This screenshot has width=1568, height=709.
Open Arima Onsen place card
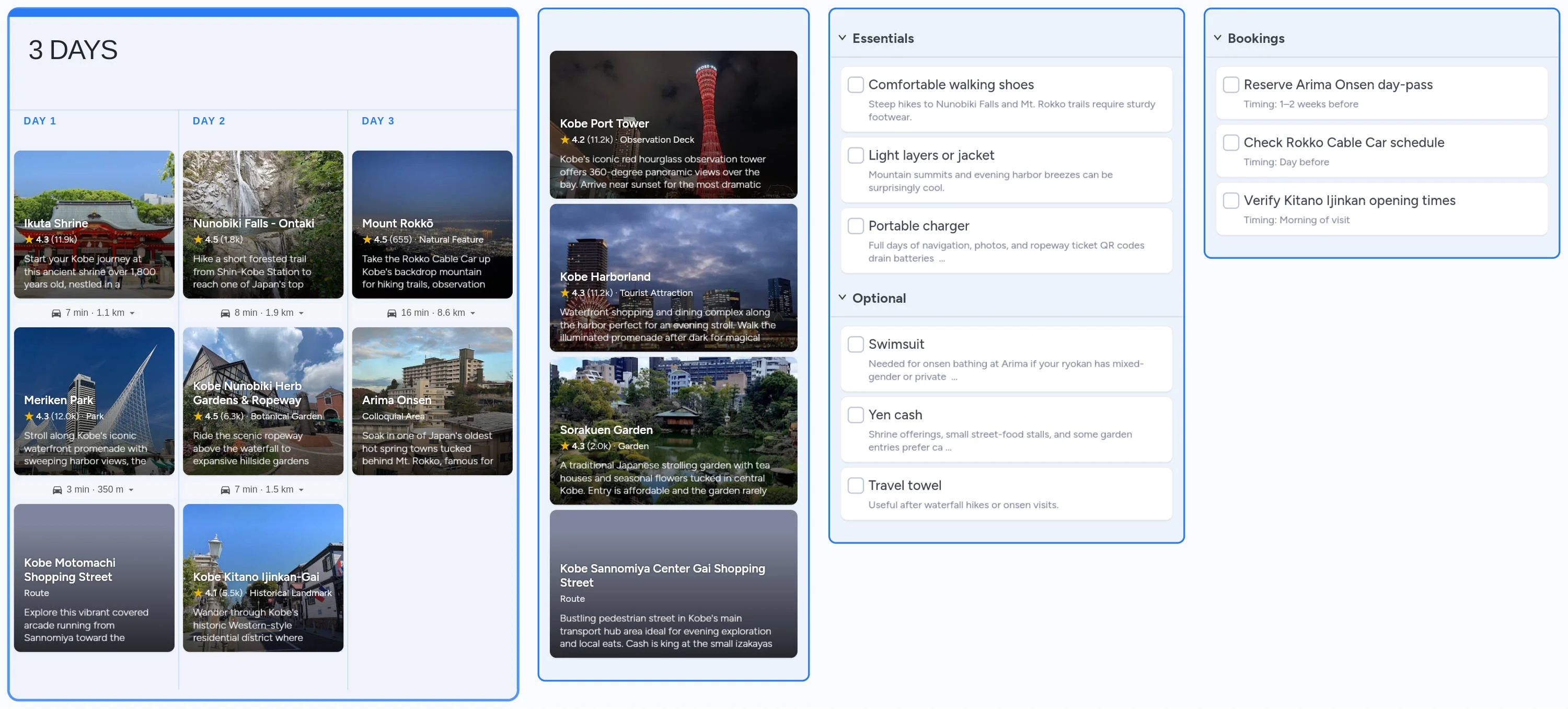432,401
